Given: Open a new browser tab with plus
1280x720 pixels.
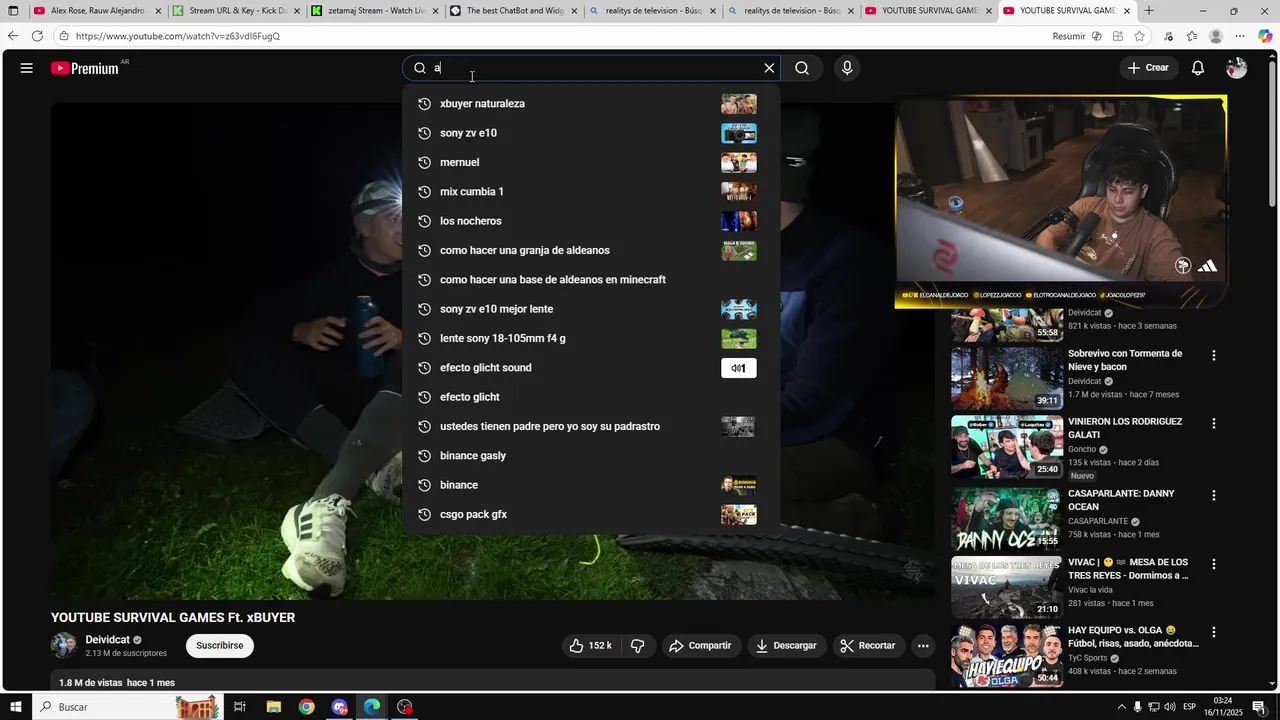Looking at the screenshot, I should (1148, 11).
